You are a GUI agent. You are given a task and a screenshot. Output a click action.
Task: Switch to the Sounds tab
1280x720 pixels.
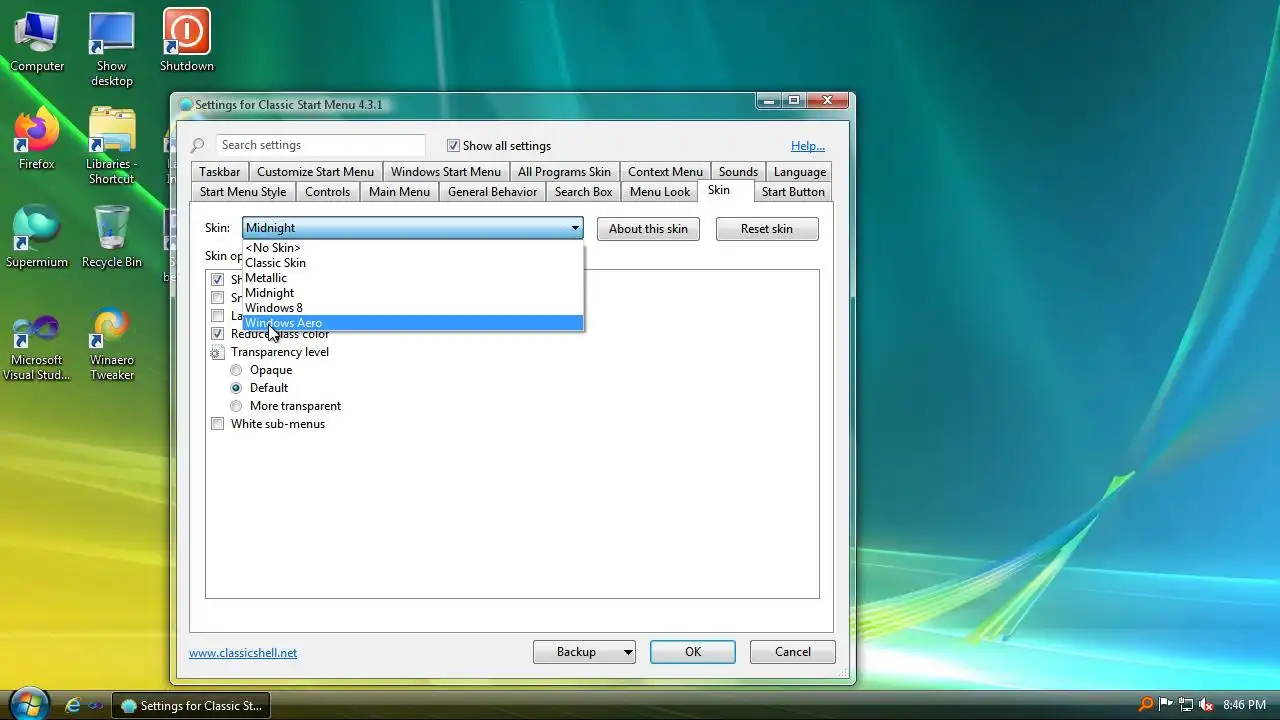click(x=738, y=172)
